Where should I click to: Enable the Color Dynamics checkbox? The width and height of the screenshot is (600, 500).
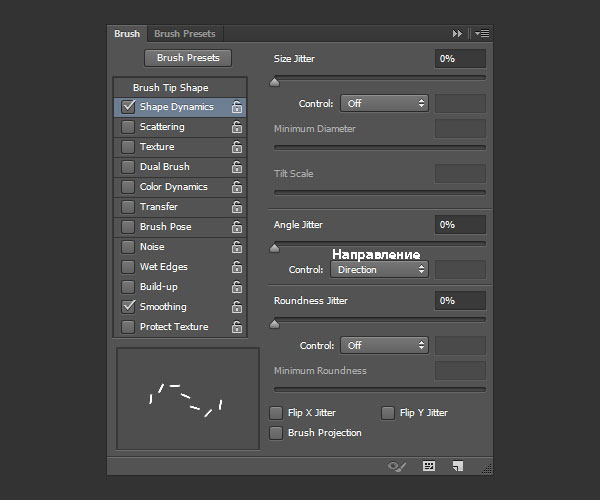tap(128, 187)
